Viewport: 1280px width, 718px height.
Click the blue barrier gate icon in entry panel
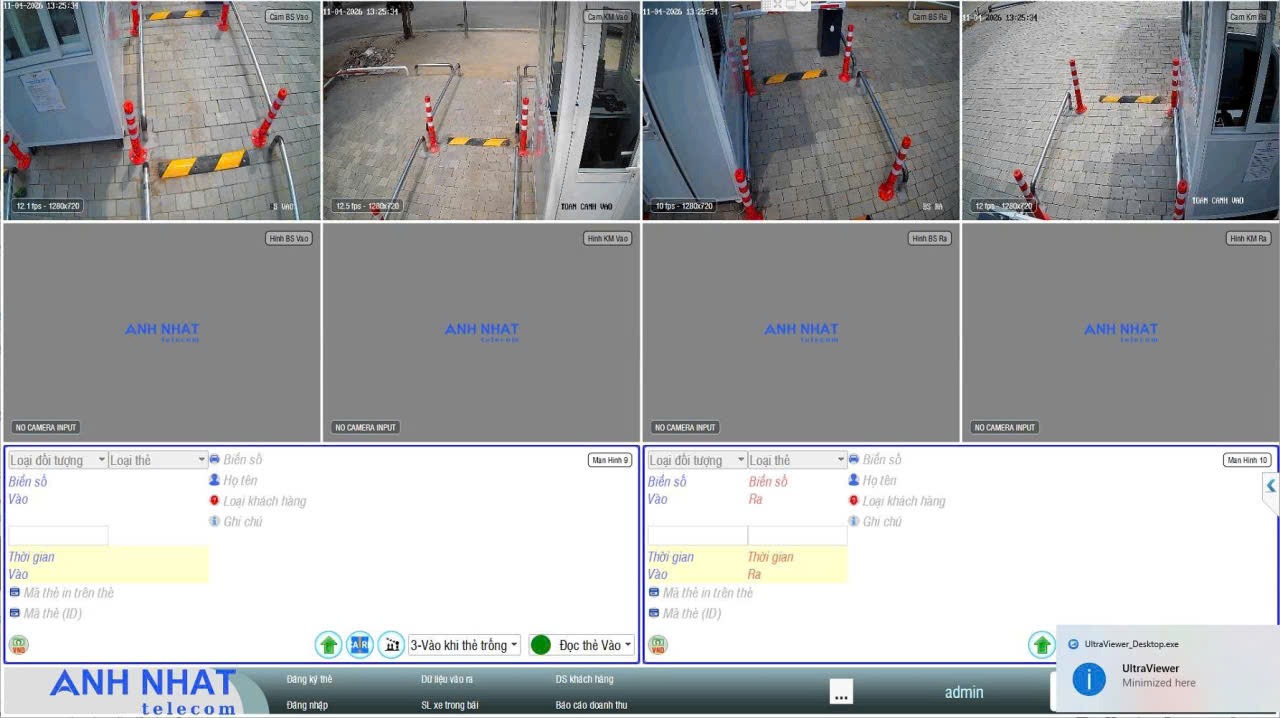pos(359,645)
